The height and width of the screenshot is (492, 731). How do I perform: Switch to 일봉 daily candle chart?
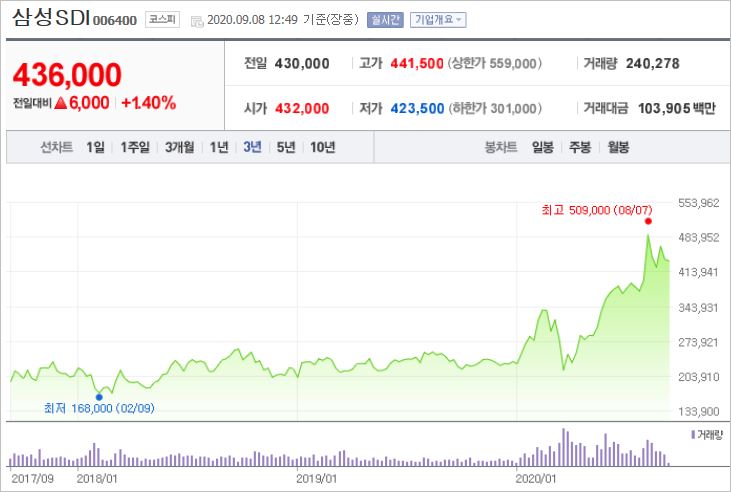[x=543, y=147]
